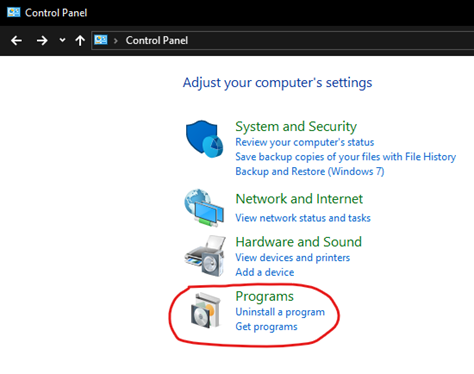
Task: Open View devices and printers
Action: coord(293,258)
